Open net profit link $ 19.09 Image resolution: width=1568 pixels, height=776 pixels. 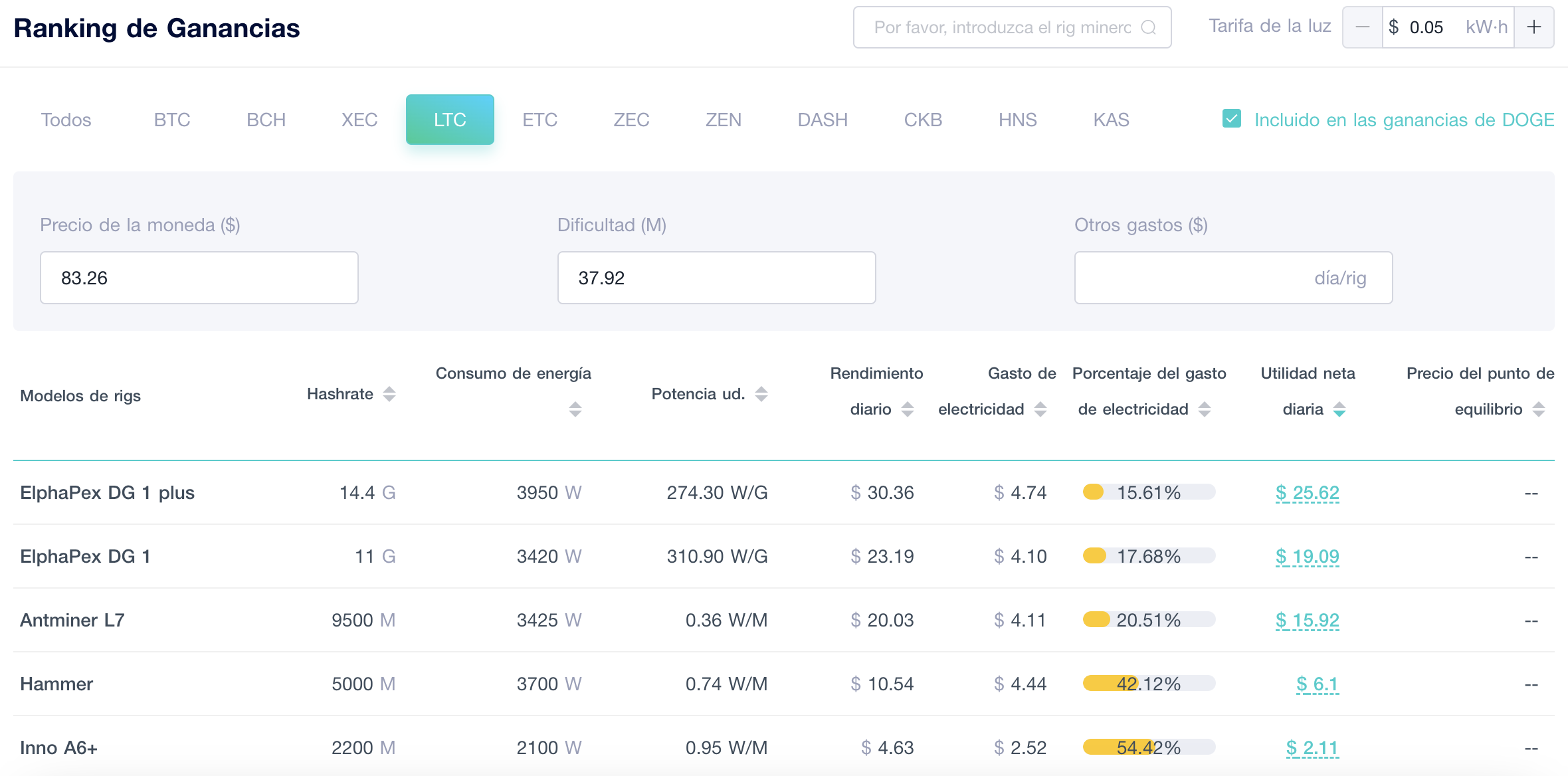tap(1308, 557)
